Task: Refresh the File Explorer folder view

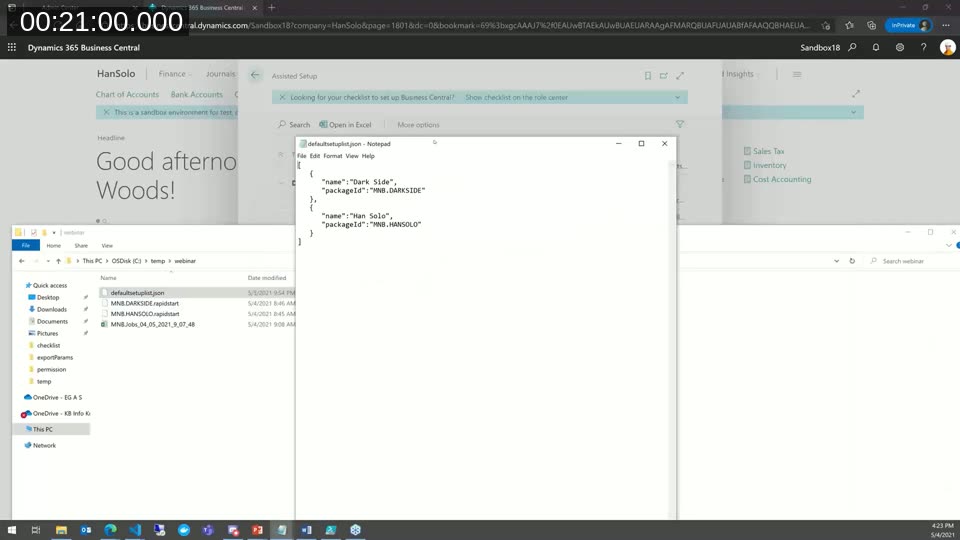Action: [852, 261]
